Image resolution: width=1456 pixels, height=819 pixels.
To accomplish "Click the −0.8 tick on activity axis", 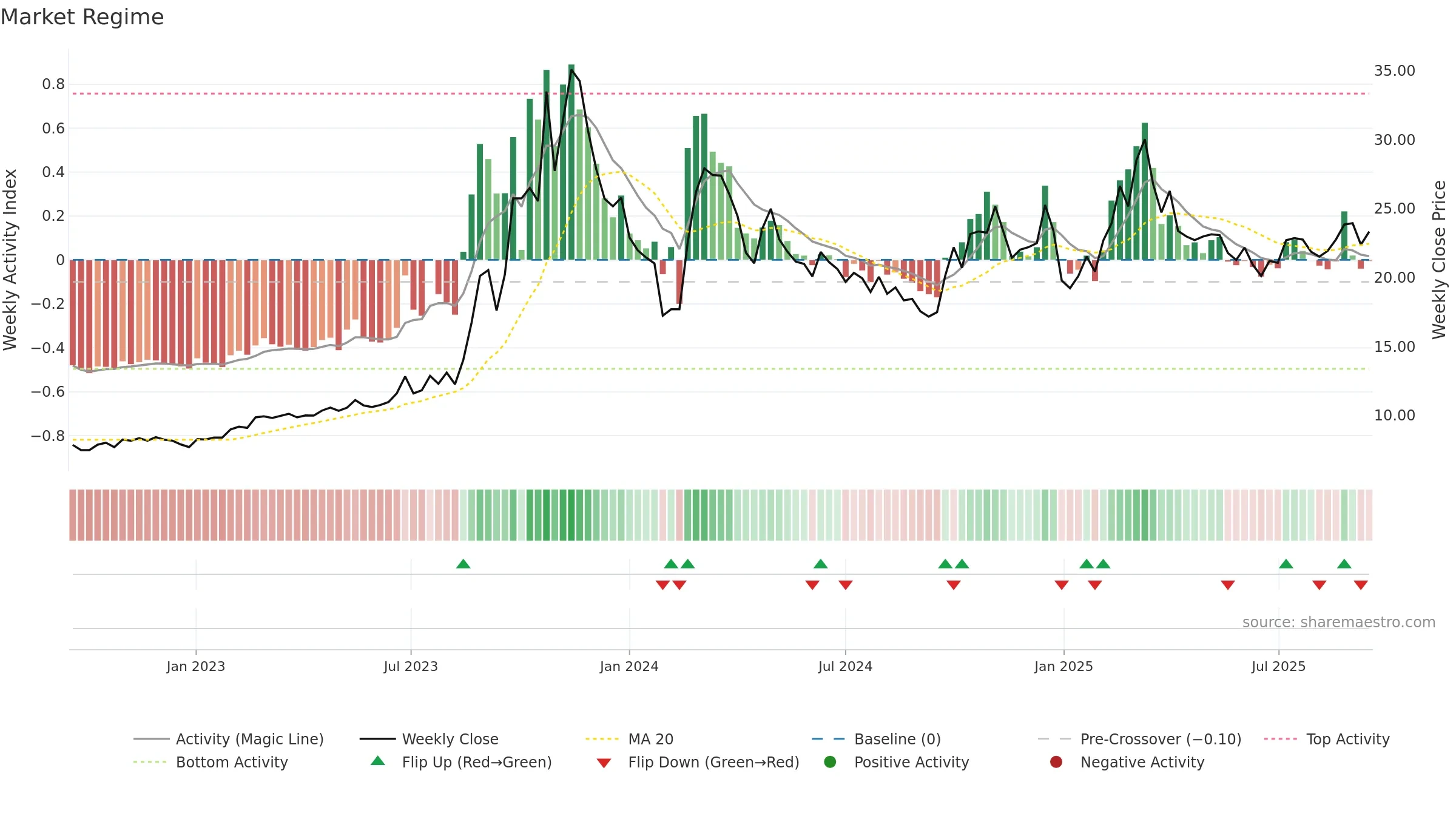I will tap(48, 436).
